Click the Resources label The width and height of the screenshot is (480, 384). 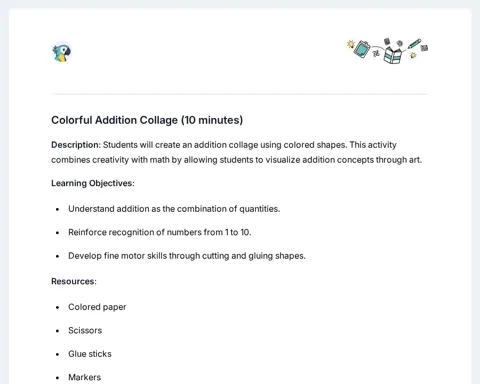[x=74, y=281]
